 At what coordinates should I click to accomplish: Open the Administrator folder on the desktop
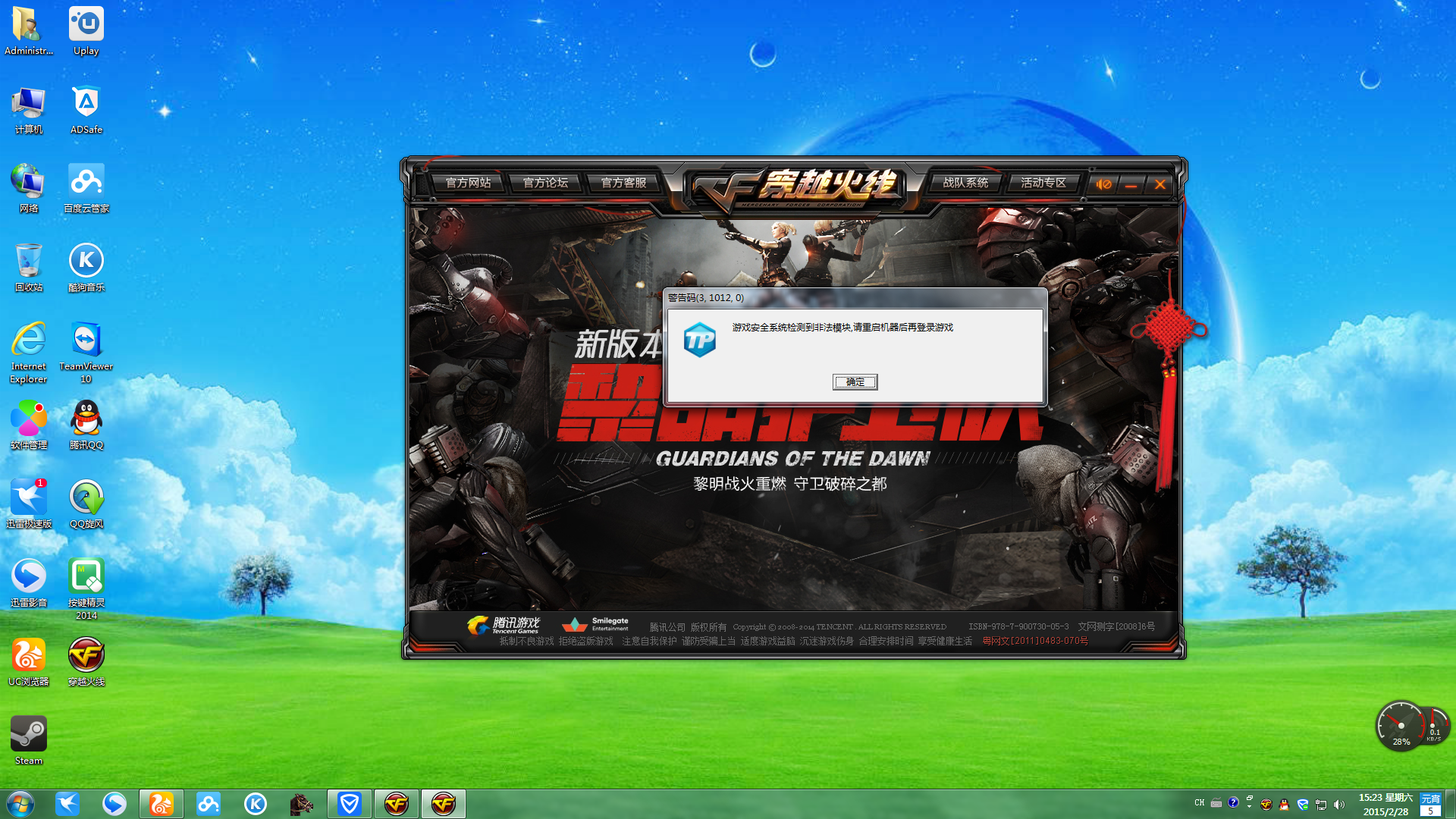29,31
